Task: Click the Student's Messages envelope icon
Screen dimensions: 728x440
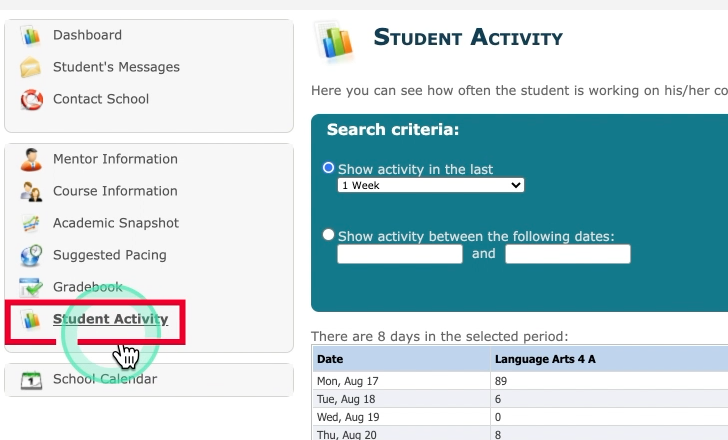Action: pos(31,67)
